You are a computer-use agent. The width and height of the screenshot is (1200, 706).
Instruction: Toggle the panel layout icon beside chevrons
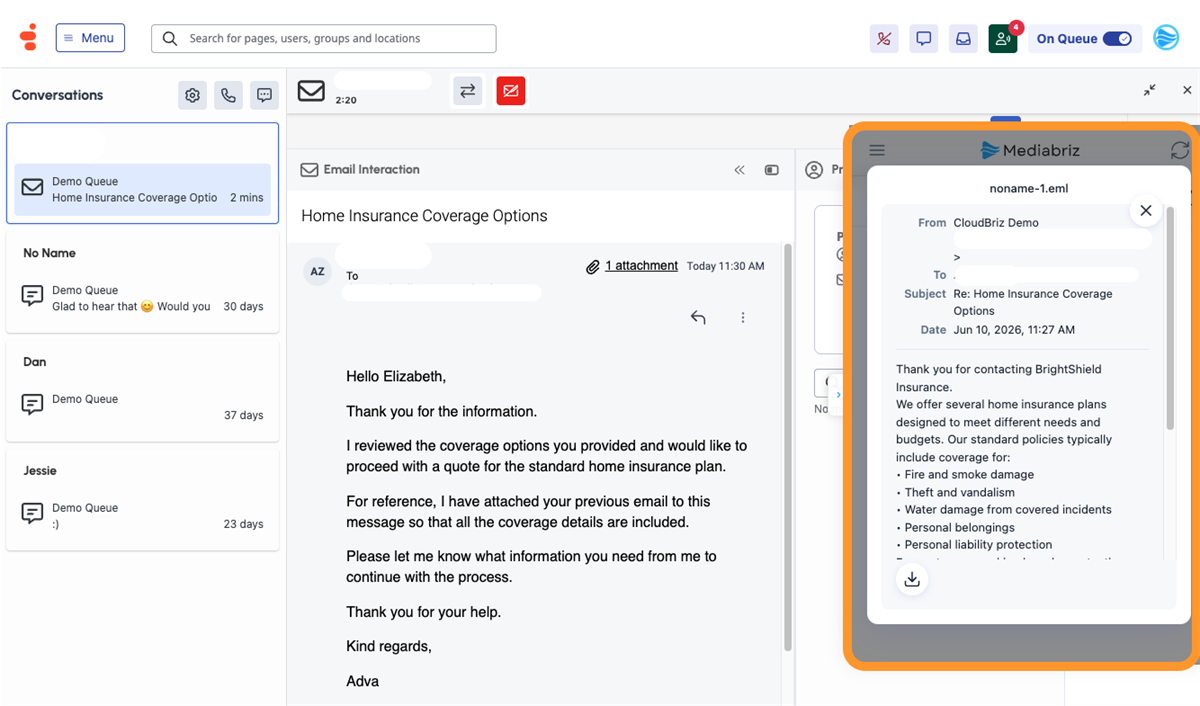pyautogui.click(x=772, y=170)
